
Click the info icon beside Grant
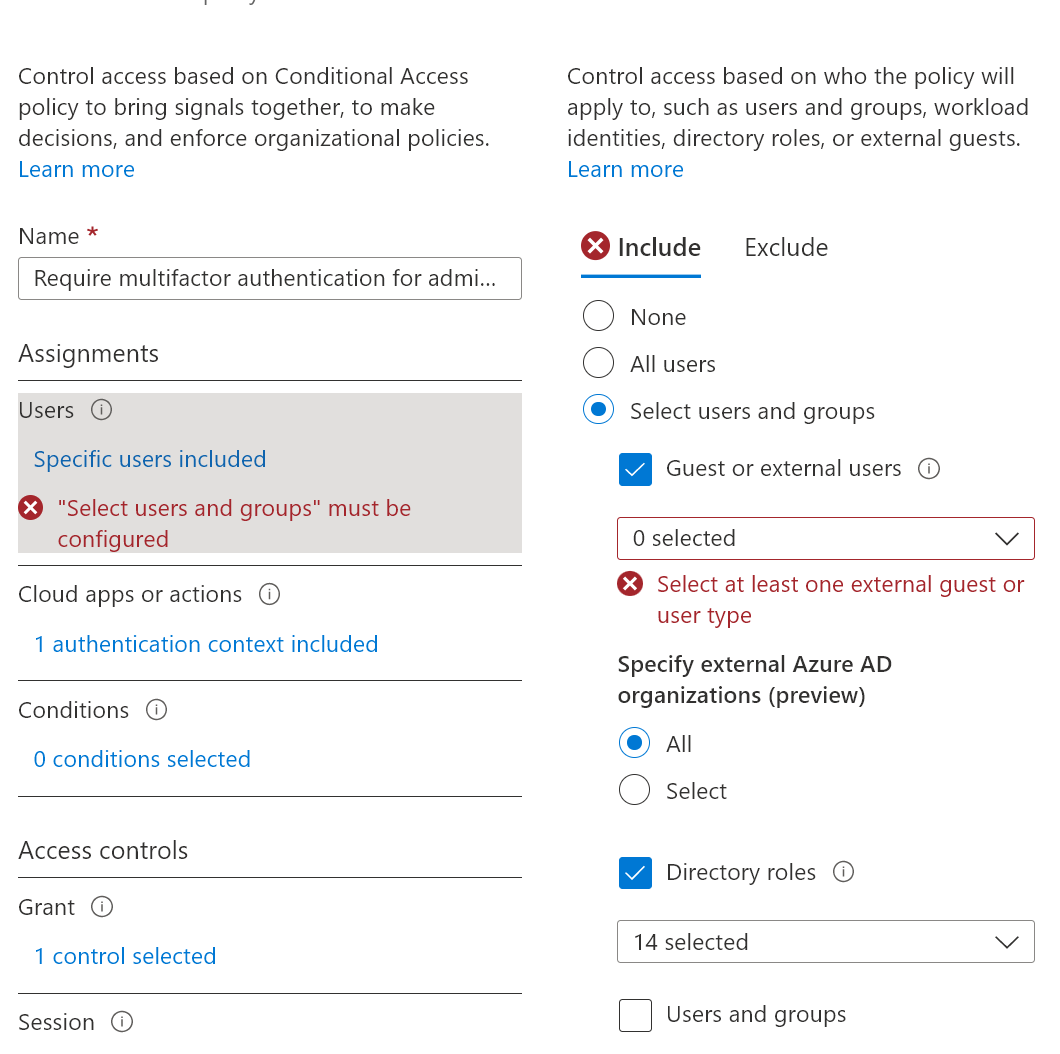[101, 907]
